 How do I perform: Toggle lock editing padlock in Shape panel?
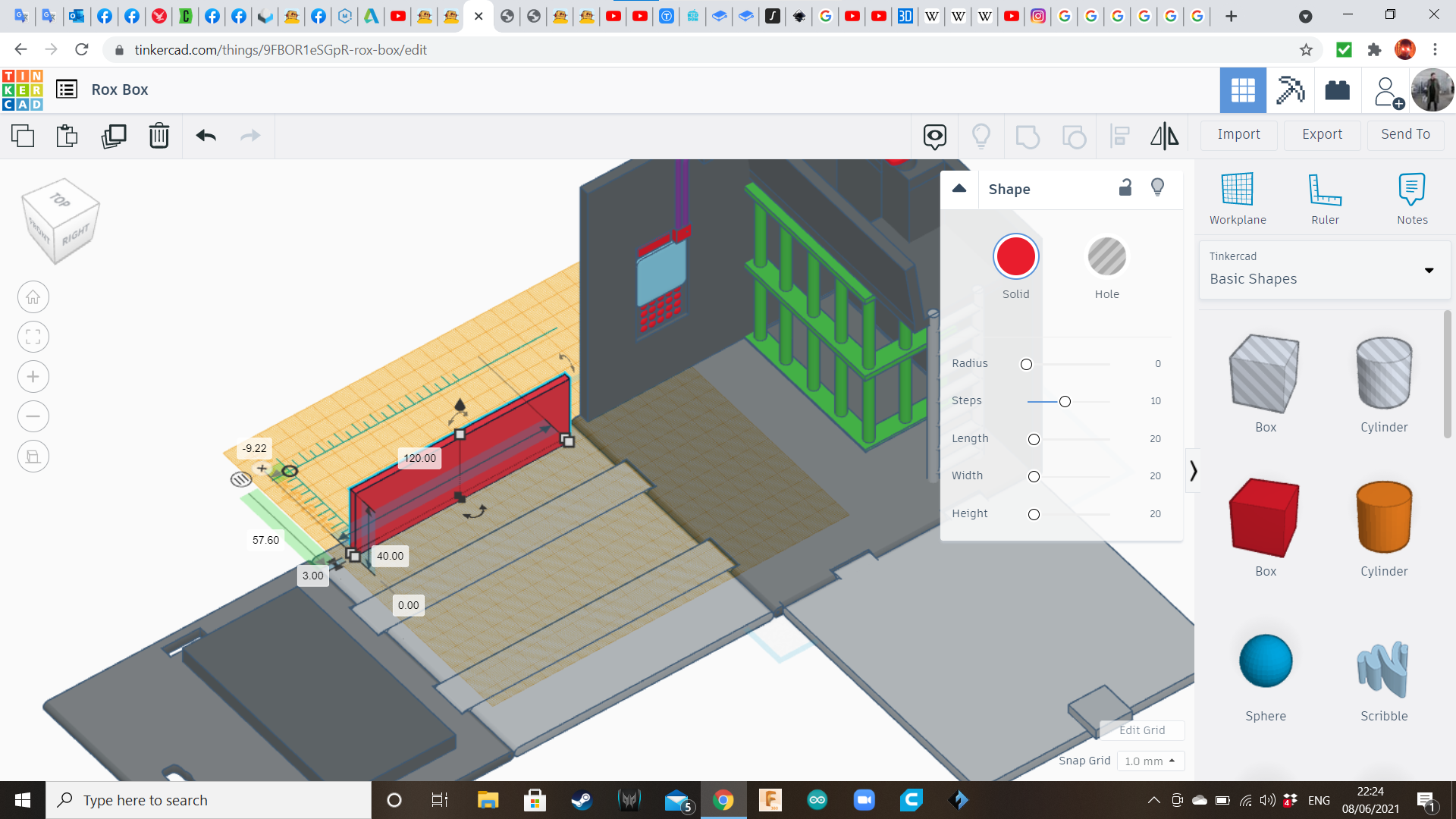tap(1125, 188)
